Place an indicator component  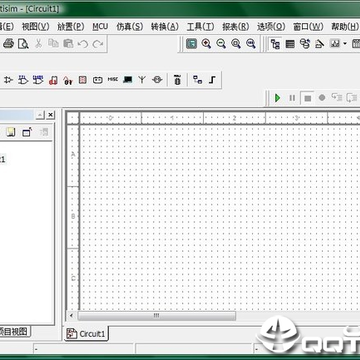click(x=83, y=80)
